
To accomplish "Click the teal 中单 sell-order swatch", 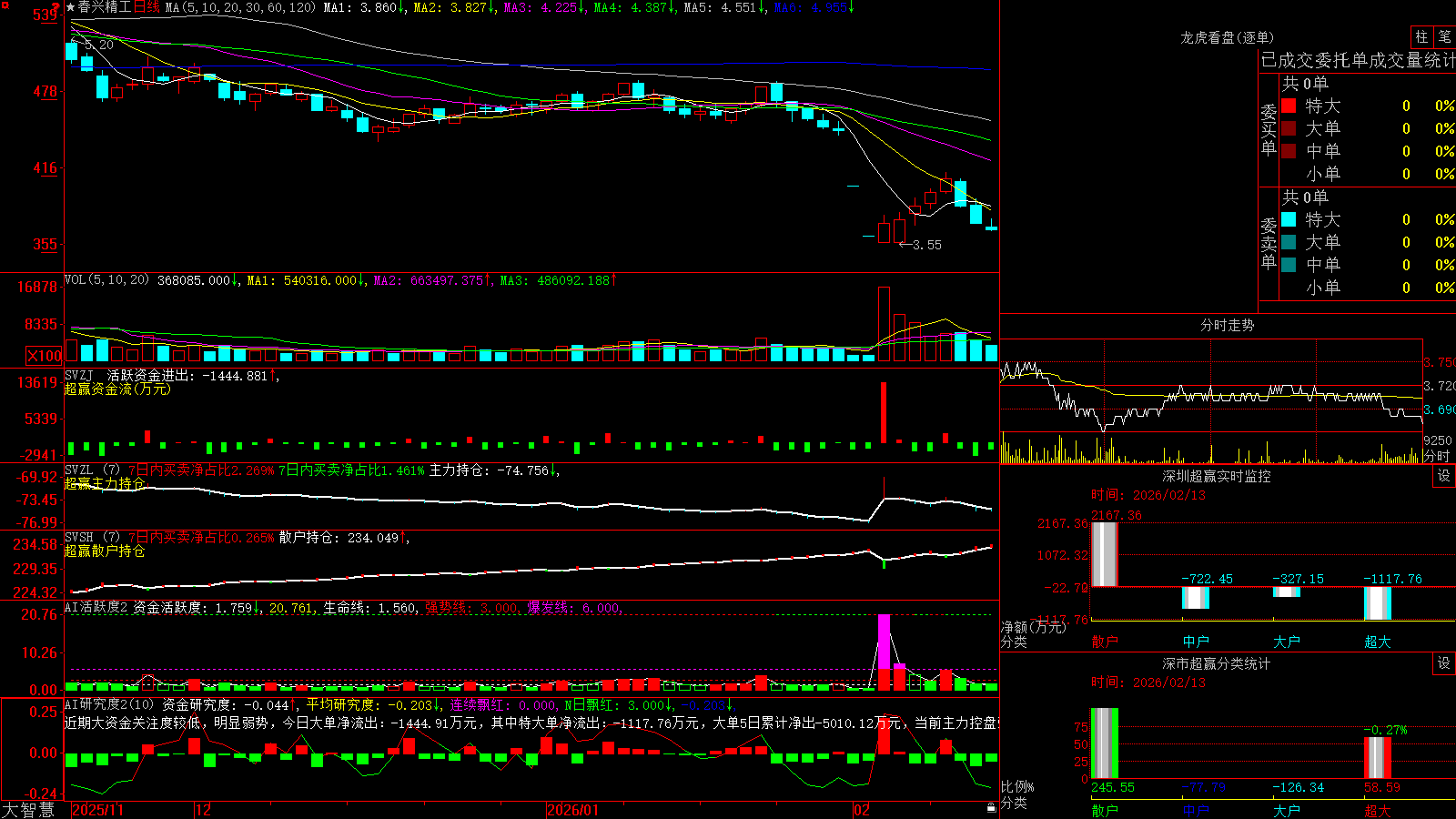I will coord(1289,265).
